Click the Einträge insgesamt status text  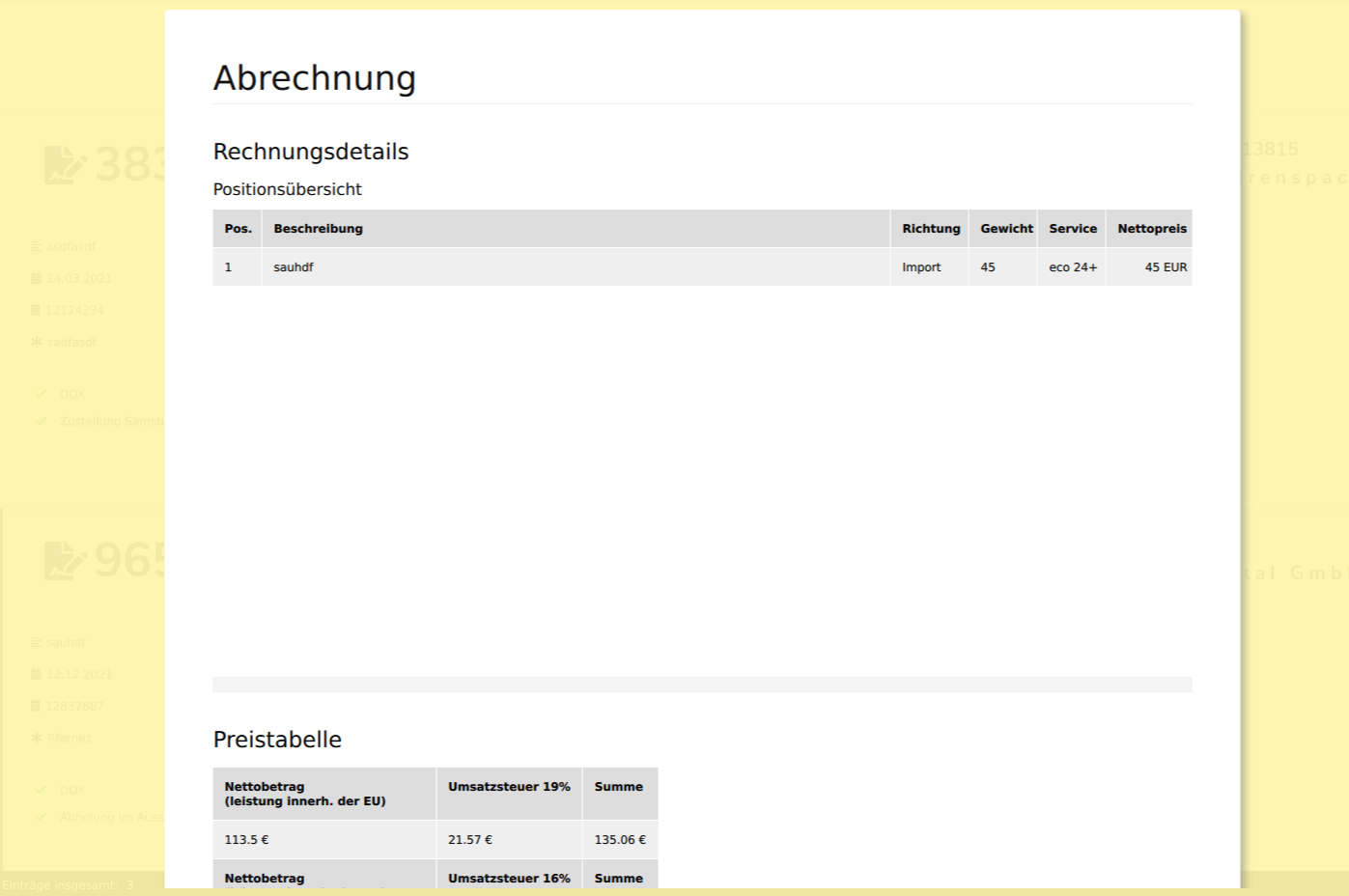pos(68,885)
